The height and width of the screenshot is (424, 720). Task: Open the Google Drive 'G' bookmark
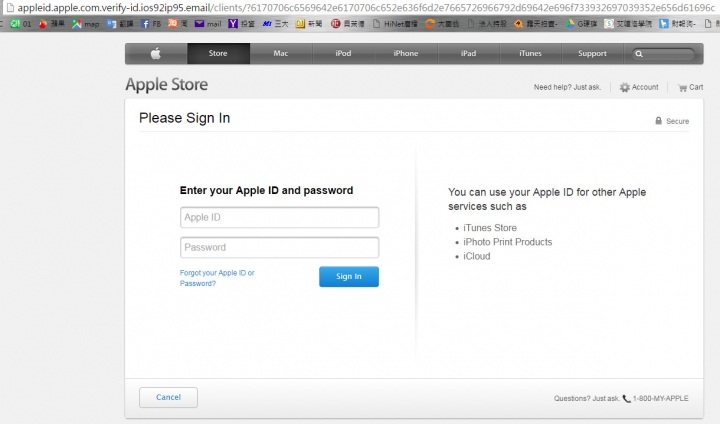581,24
